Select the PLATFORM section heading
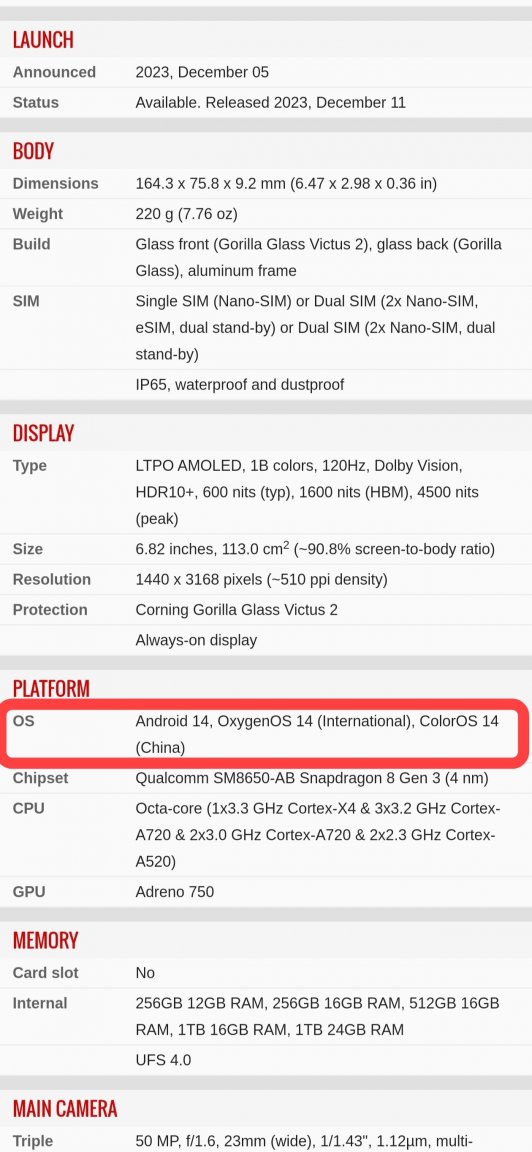The width and height of the screenshot is (532, 1152). click(x=51, y=688)
